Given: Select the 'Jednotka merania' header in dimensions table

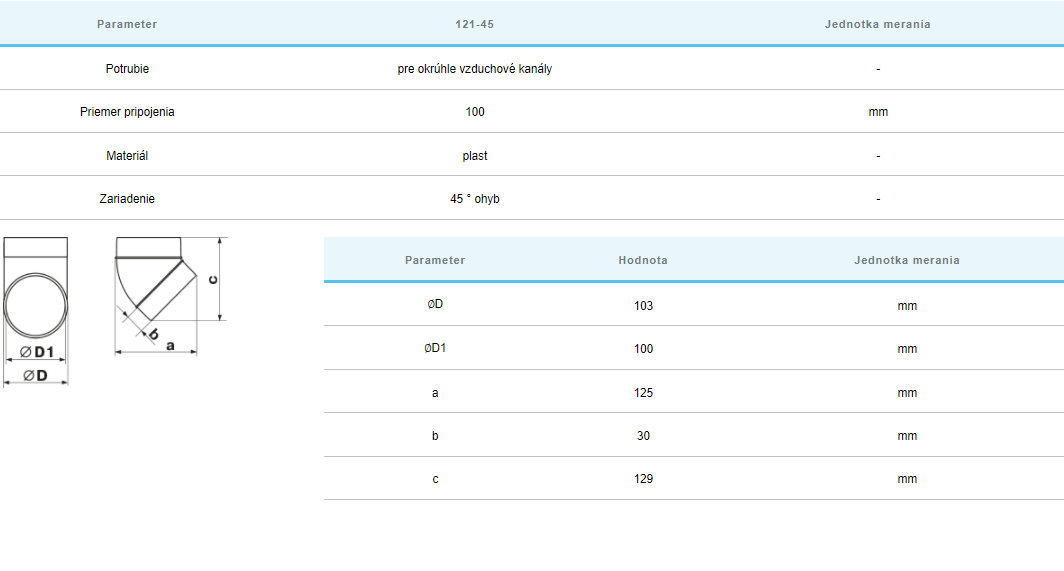Looking at the screenshot, I should pyautogui.click(x=907, y=260).
